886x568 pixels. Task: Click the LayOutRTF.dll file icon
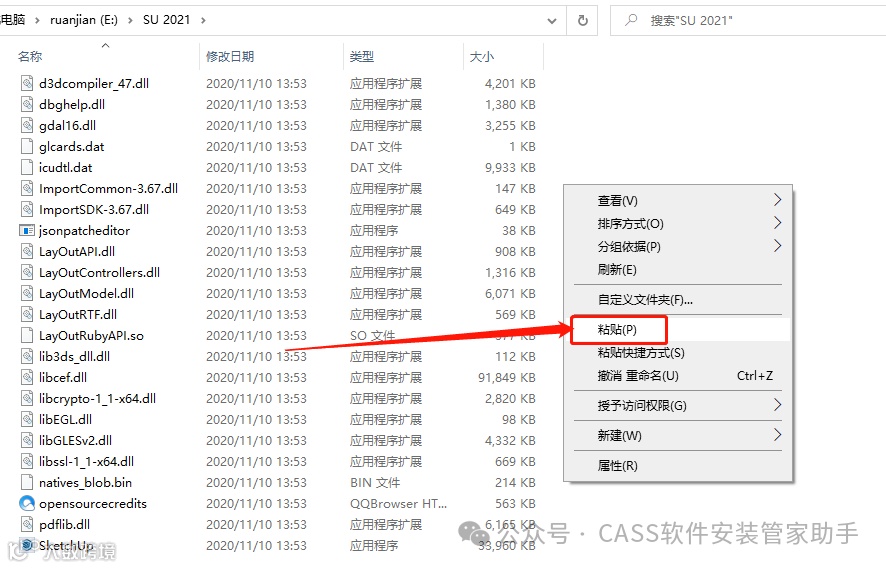coord(27,314)
